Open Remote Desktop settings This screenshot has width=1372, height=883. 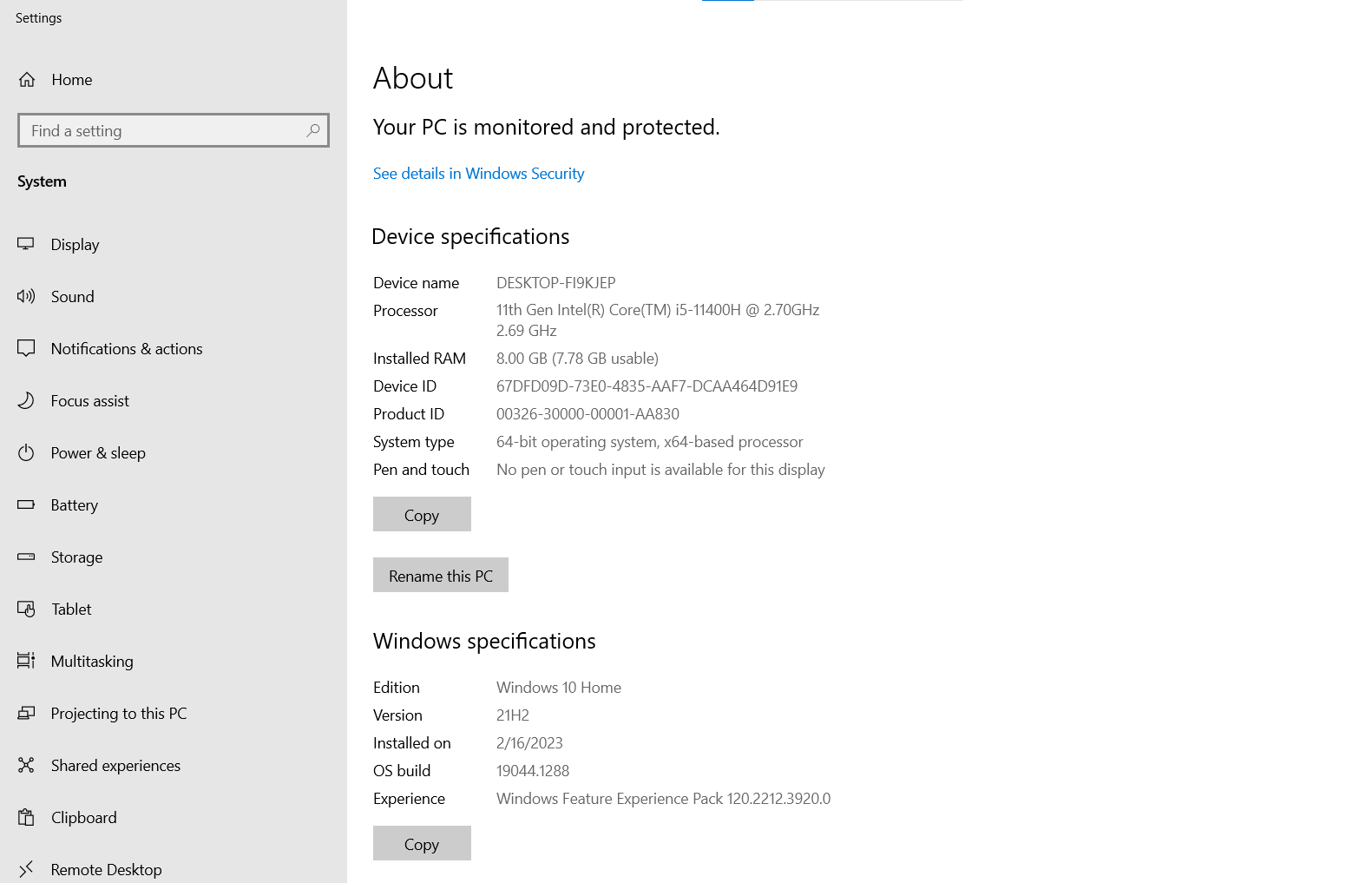click(106, 869)
